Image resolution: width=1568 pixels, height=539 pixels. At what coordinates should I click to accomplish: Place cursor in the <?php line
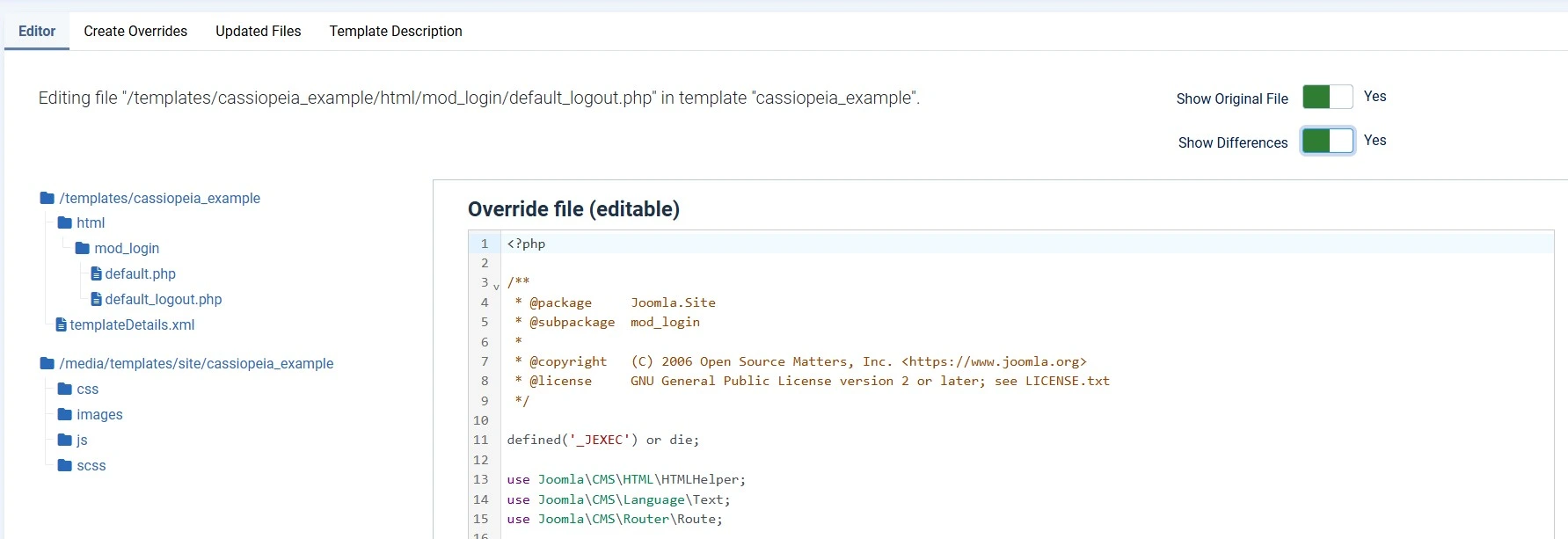[526, 244]
